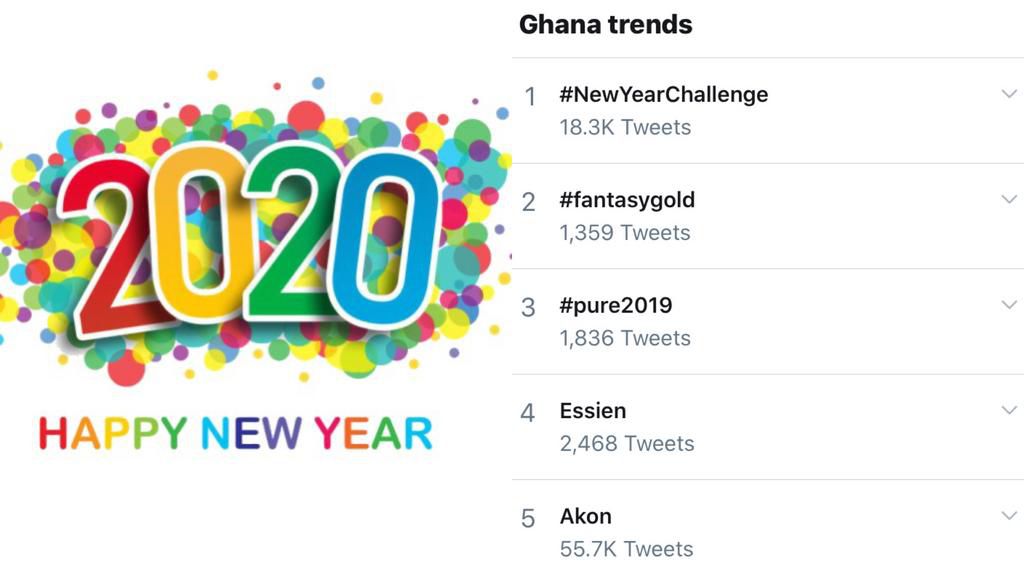
Task: Open options chevron for #fantasygold trend
Action: tap(1009, 199)
